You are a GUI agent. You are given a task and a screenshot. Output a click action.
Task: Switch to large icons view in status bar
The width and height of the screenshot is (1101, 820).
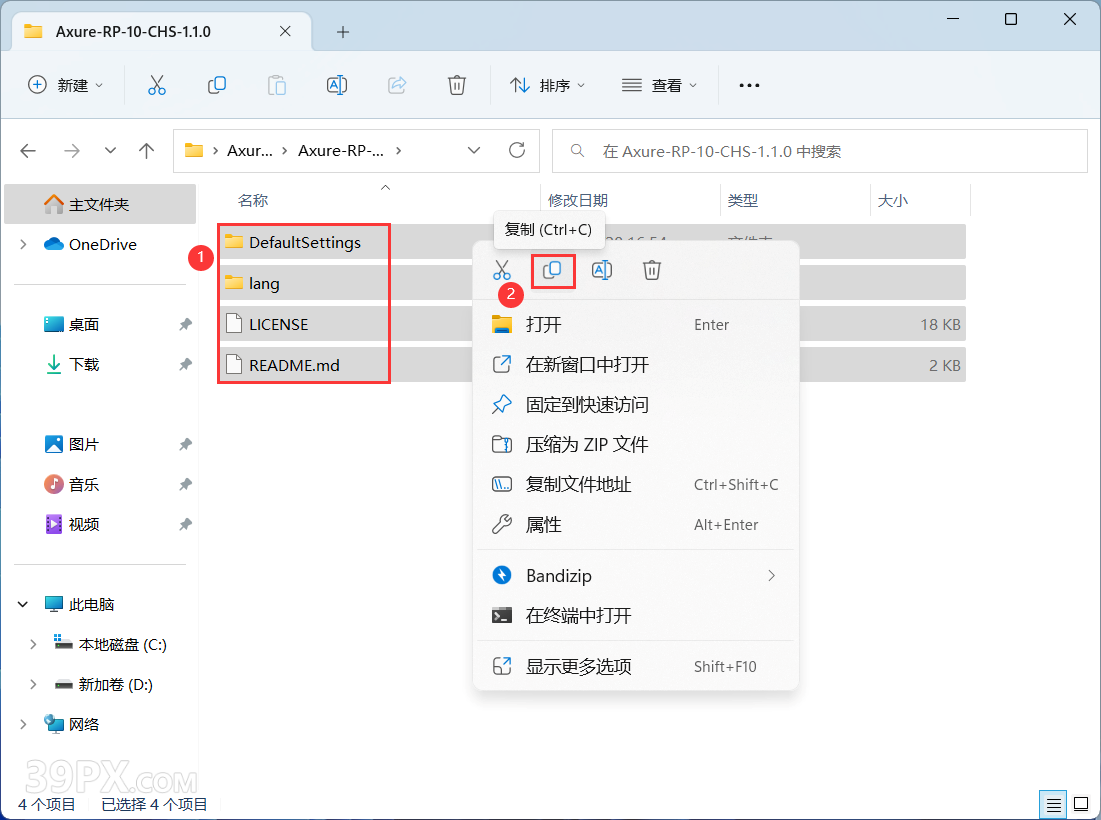(1081, 805)
